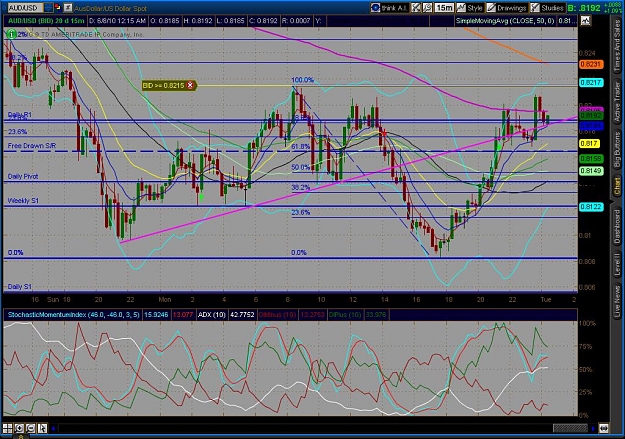Click the AUD/USD symbol input field
This screenshot has width=625, height=439.
(x=25, y=8)
